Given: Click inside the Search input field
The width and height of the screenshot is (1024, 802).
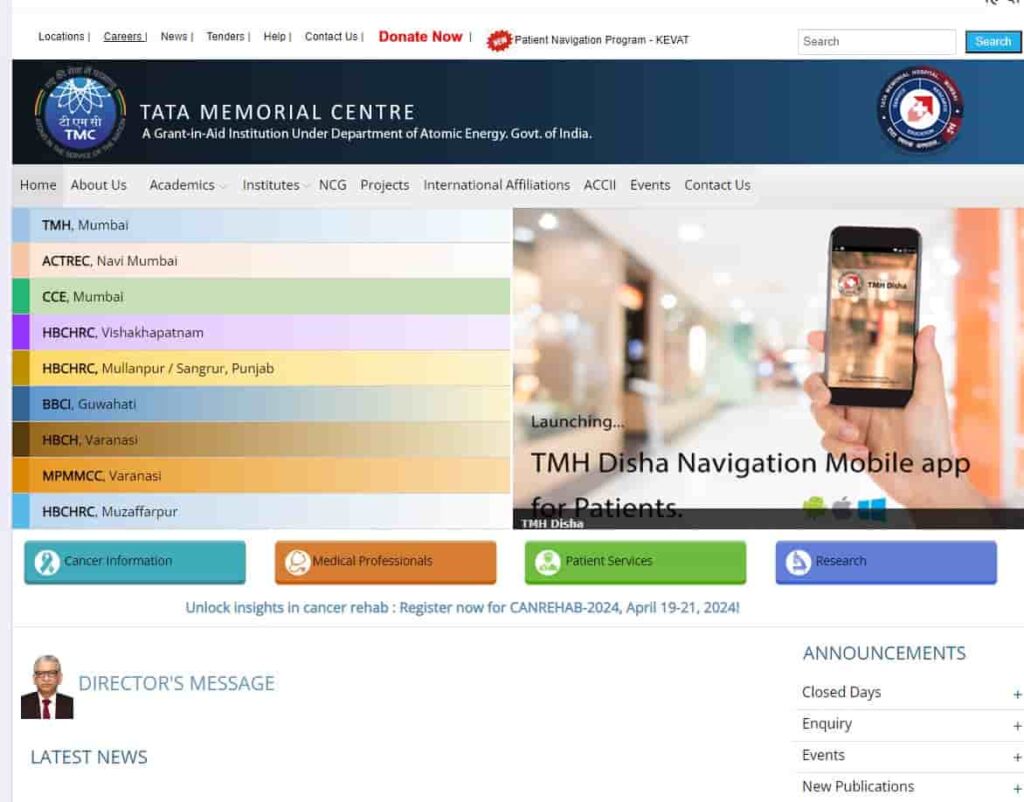Looking at the screenshot, I should [876, 42].
